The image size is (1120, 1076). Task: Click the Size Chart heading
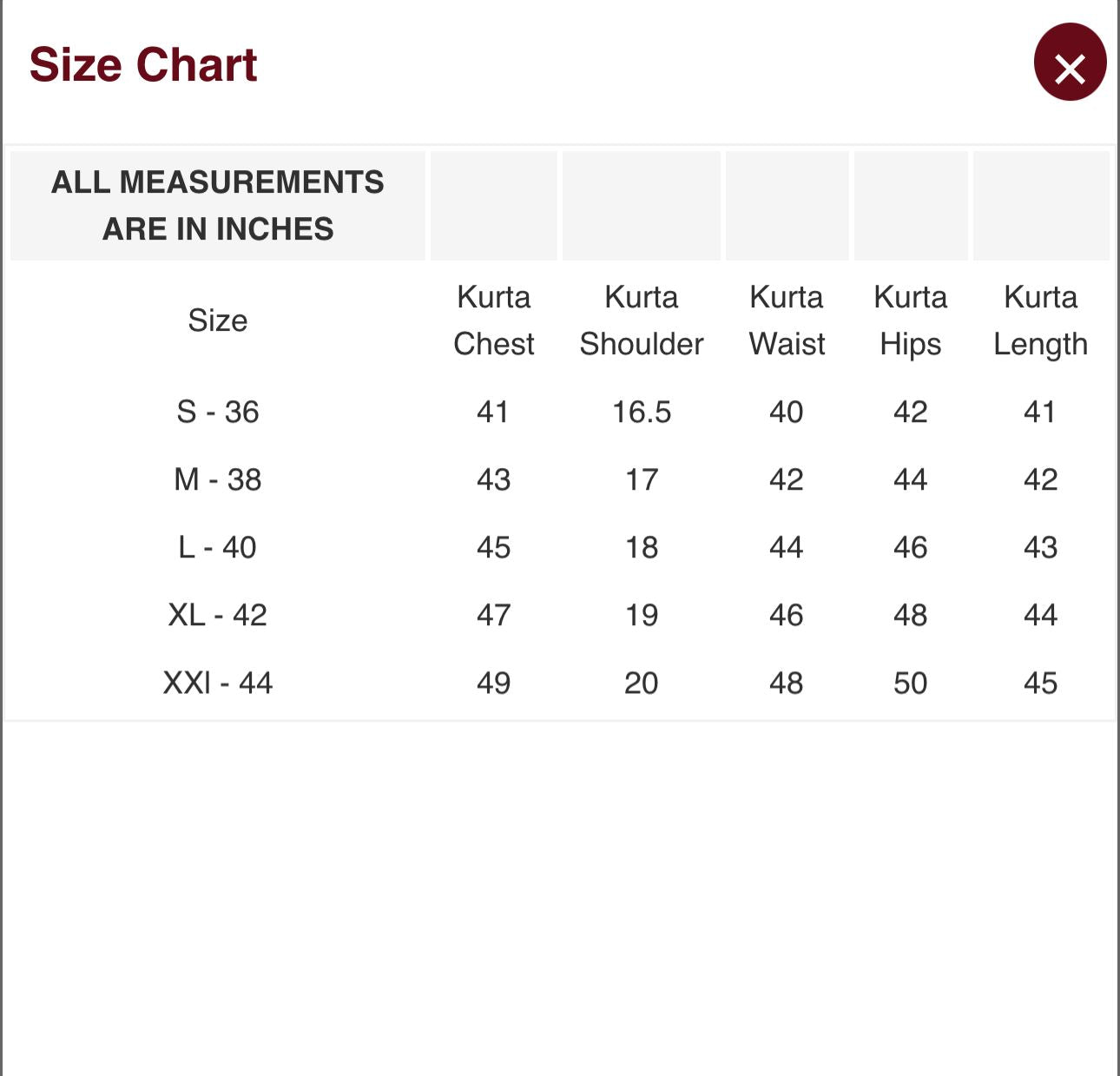(143, 65)
